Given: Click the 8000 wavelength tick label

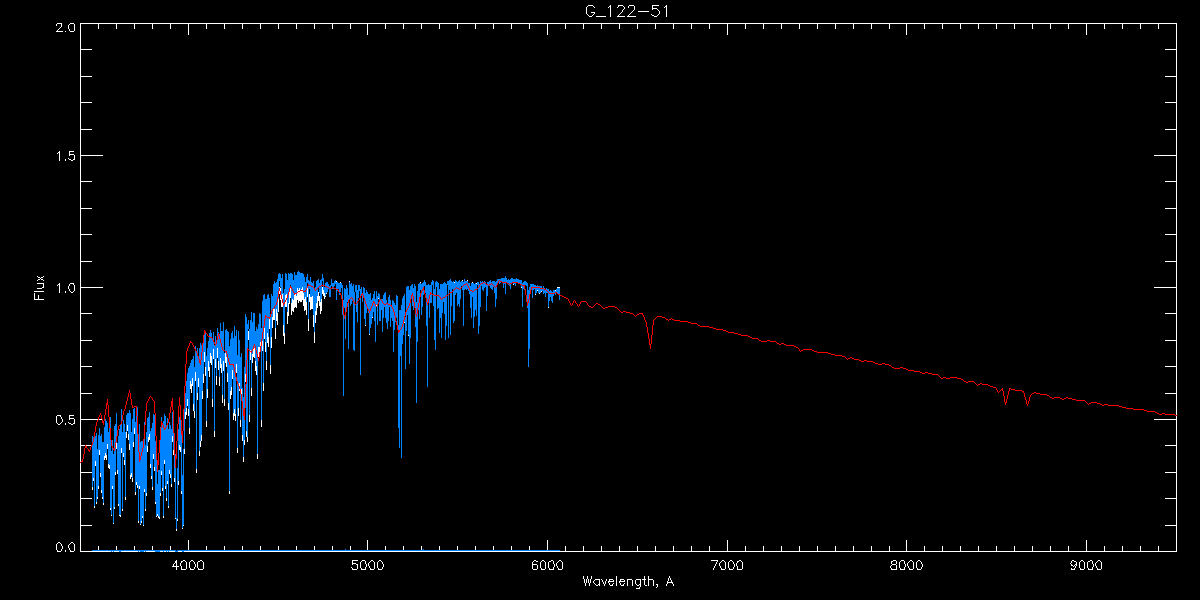Looking at the screenshot, I should (x=906, y=566).
